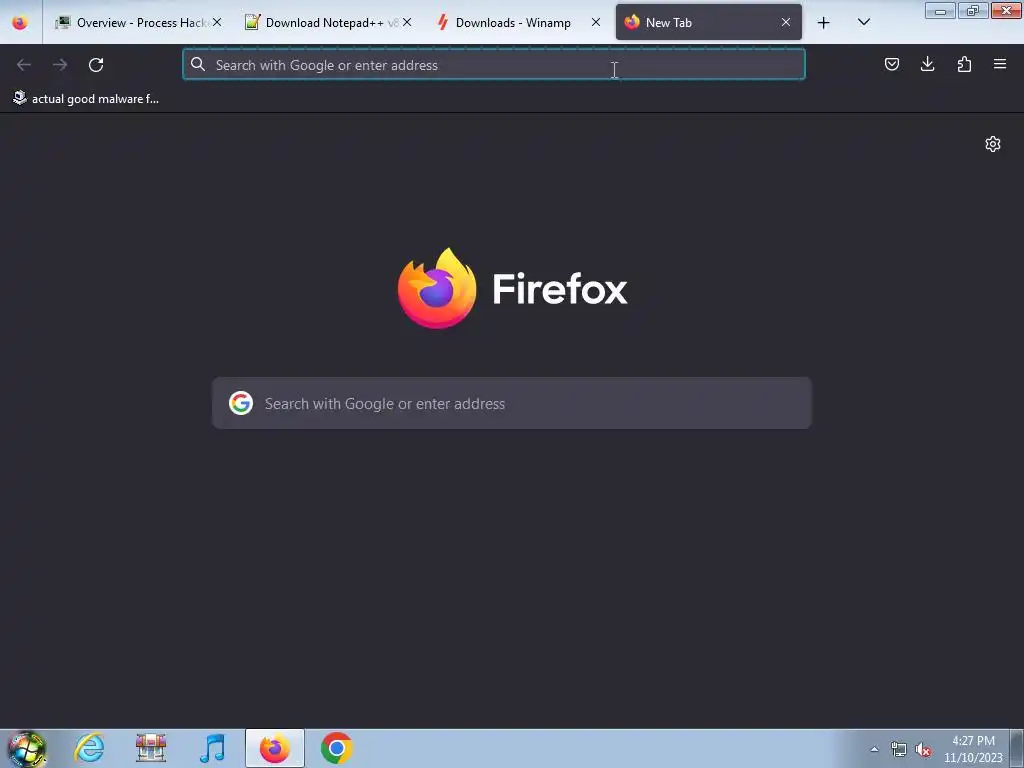Screen dimensions: 1024x768
Task: Minimize the Firefox window
Action: pyautogui.click(x=940, y=10)
